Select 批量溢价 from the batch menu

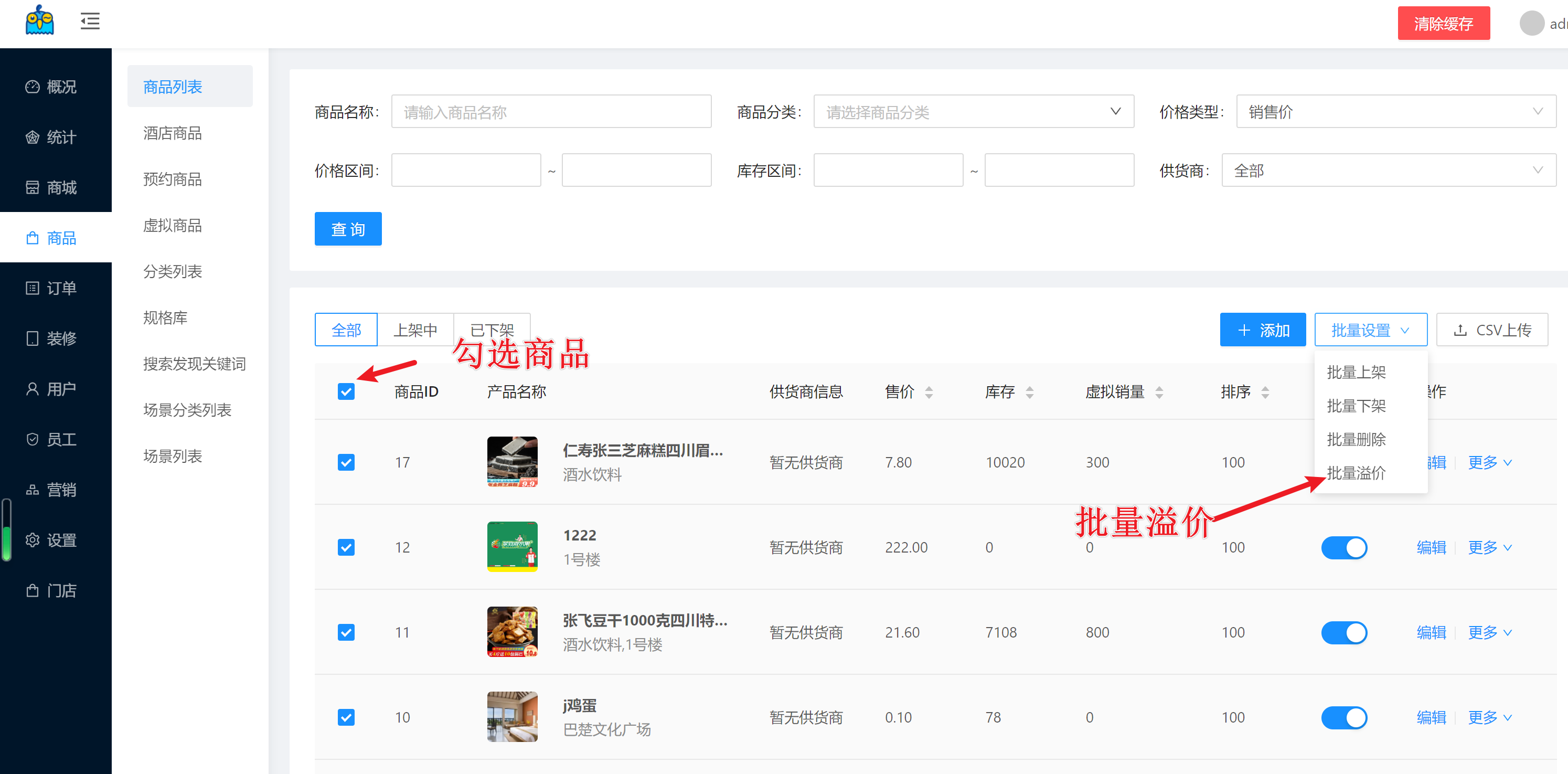(x=1356, y=473)
